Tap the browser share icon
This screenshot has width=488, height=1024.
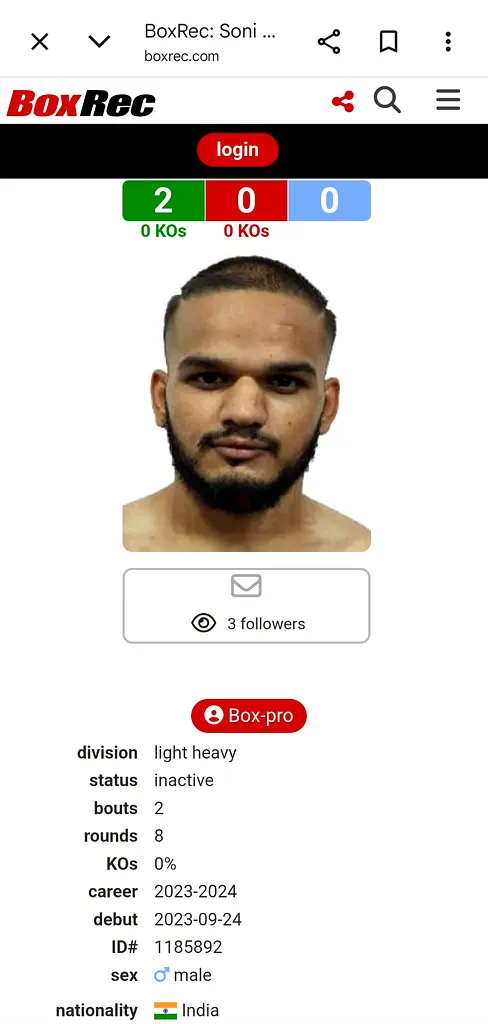coord(329,42)
